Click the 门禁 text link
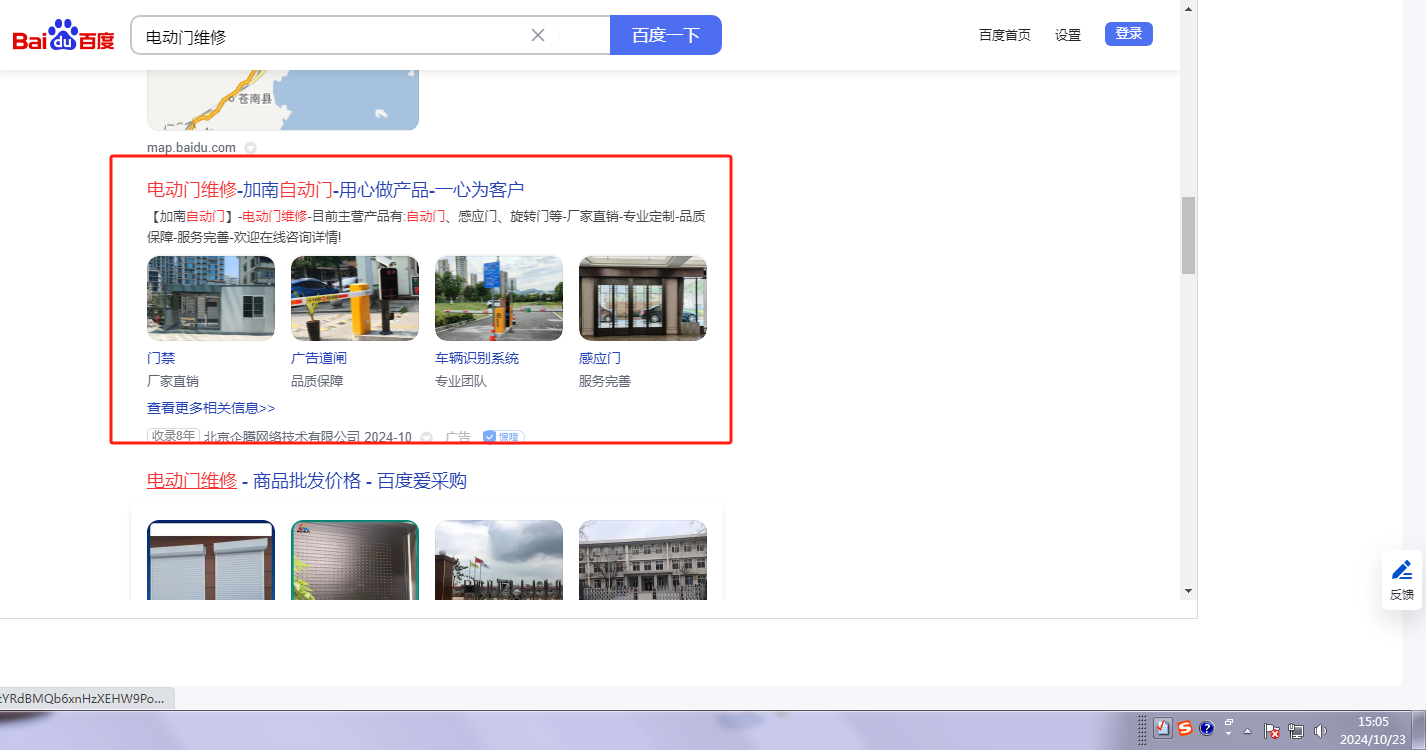The height and width of the screenshot is (750, 1426). tap(161, 358)
